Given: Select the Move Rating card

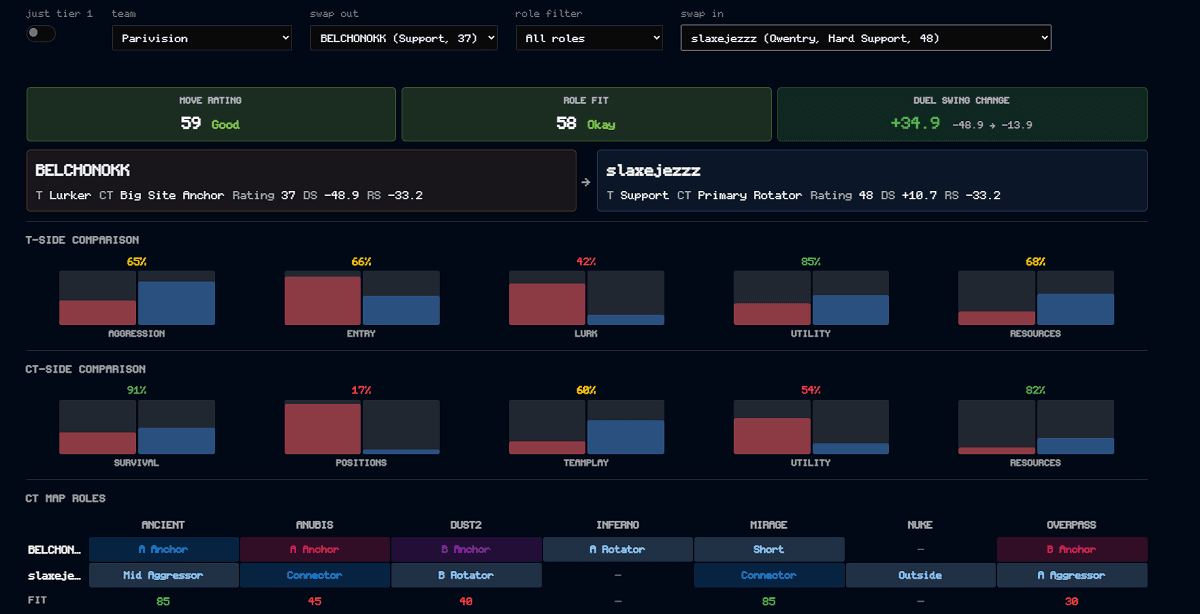Looking at the screenshot, I should click(x=211, y=114).
